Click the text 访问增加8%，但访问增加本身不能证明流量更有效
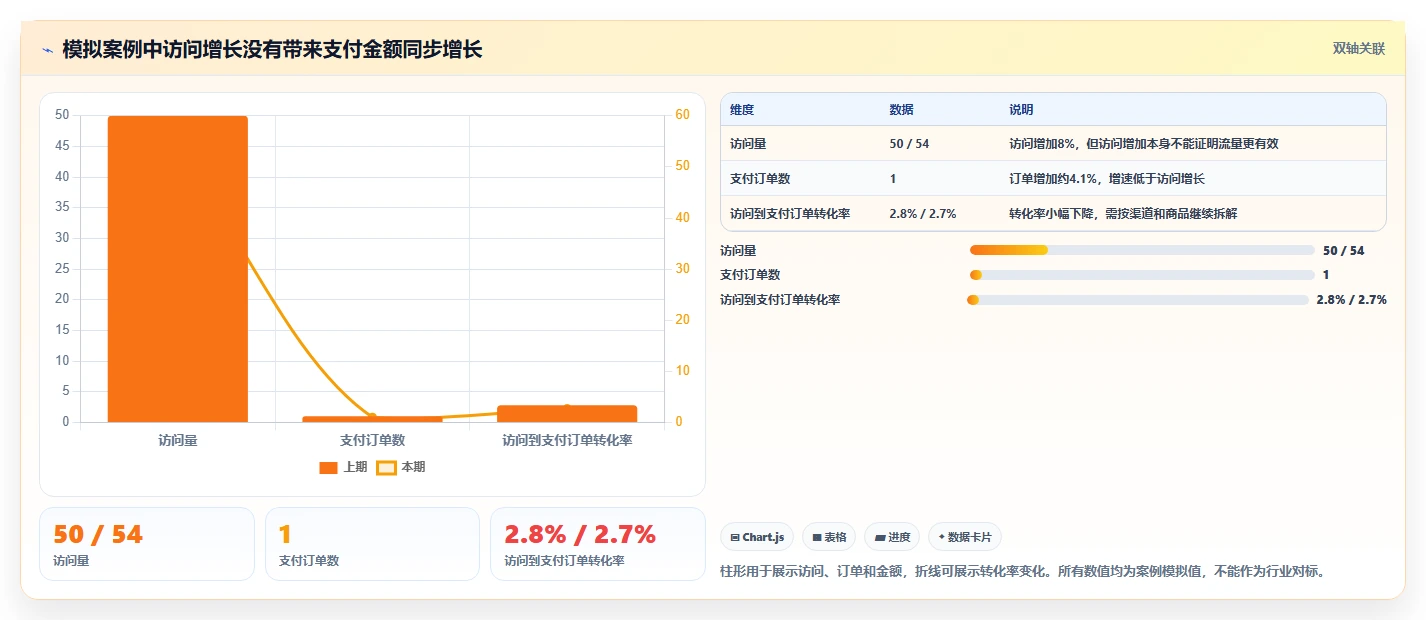 coord(1144,144)
